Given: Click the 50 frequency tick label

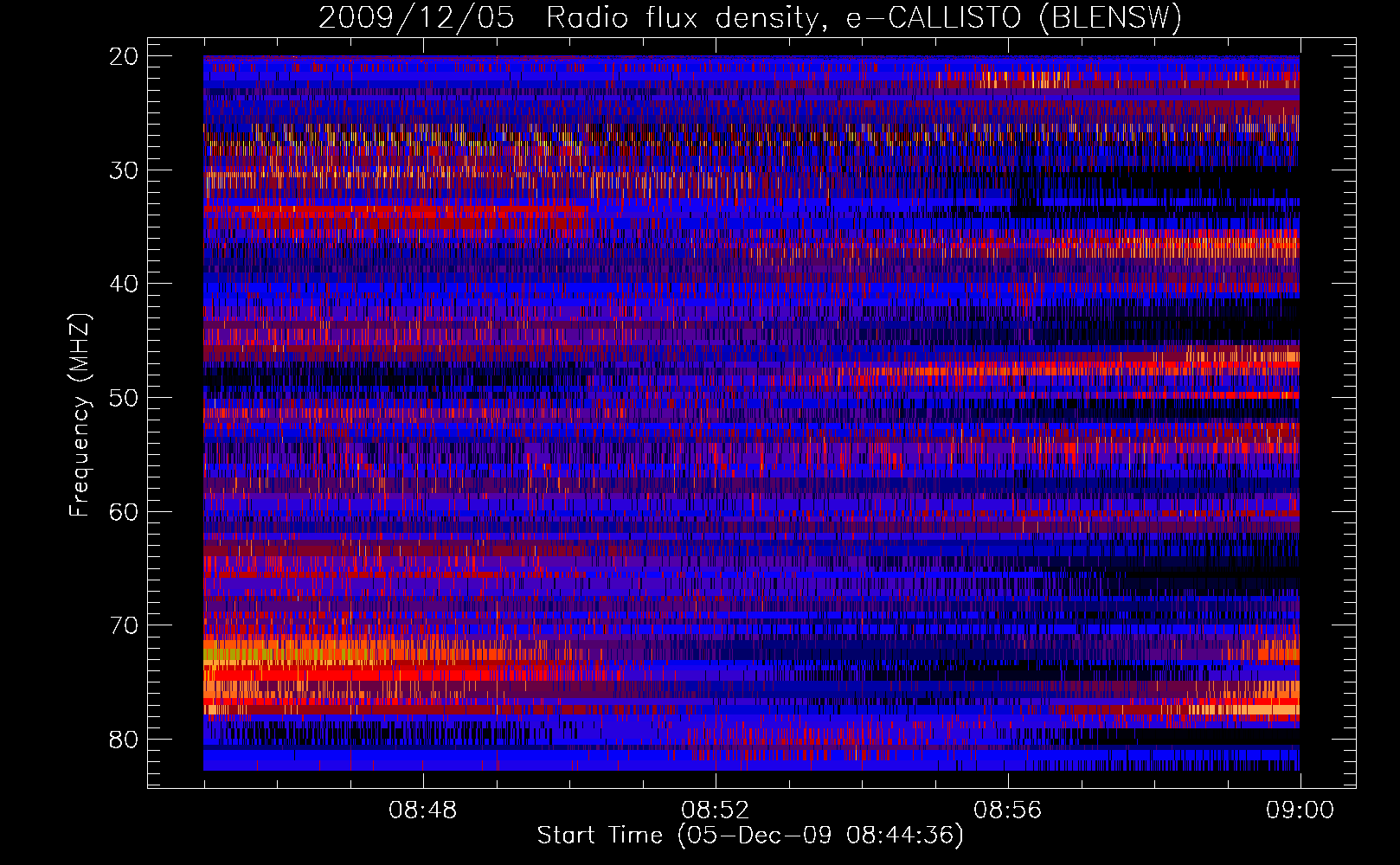Looking at the screenshot, I should (x=124, y=398).
